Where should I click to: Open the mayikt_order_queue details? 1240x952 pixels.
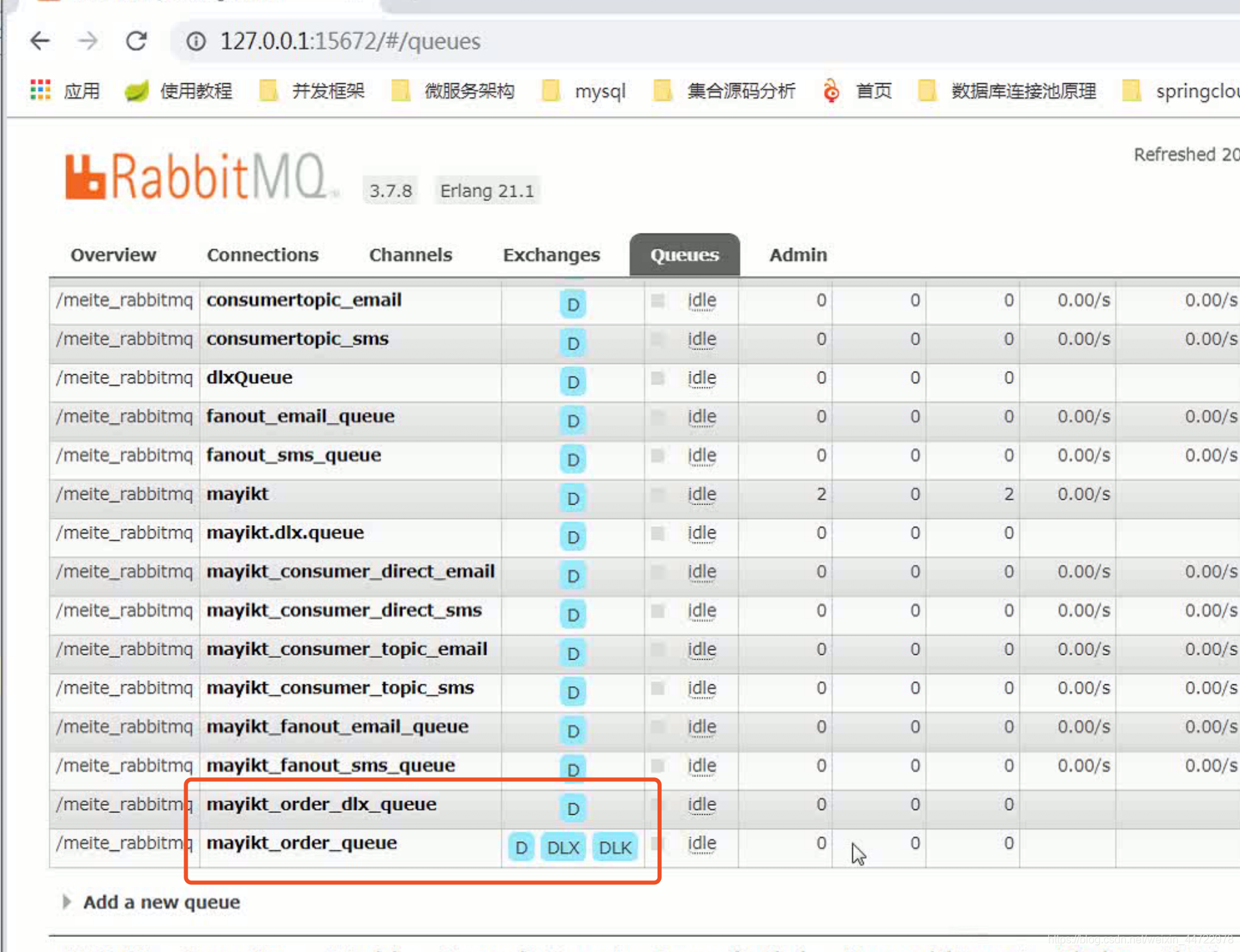click(302, 843)
